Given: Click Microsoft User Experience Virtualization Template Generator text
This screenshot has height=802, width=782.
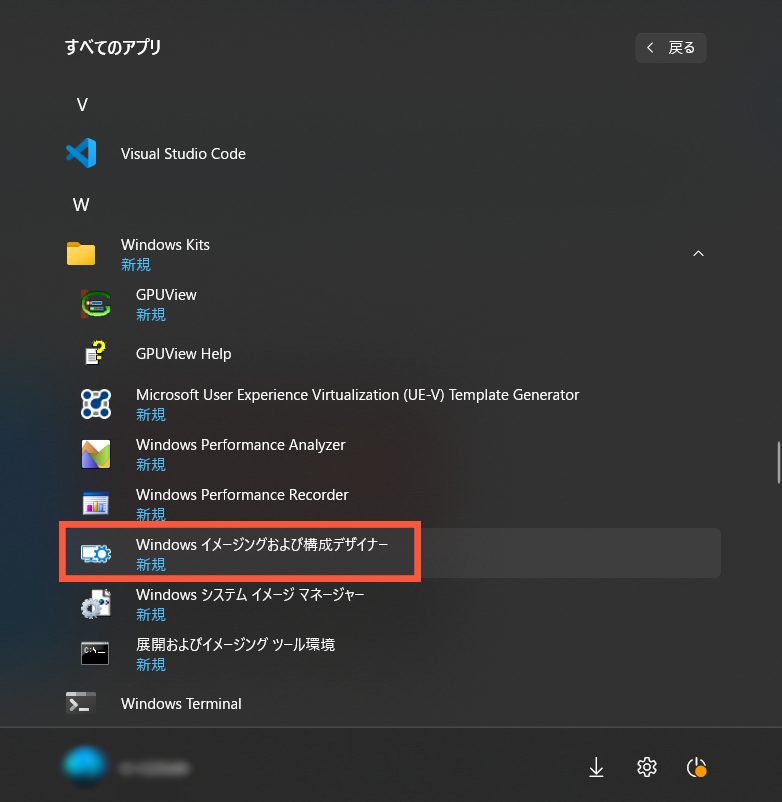Looking at the screenshot, I should (x=358, y=395).
